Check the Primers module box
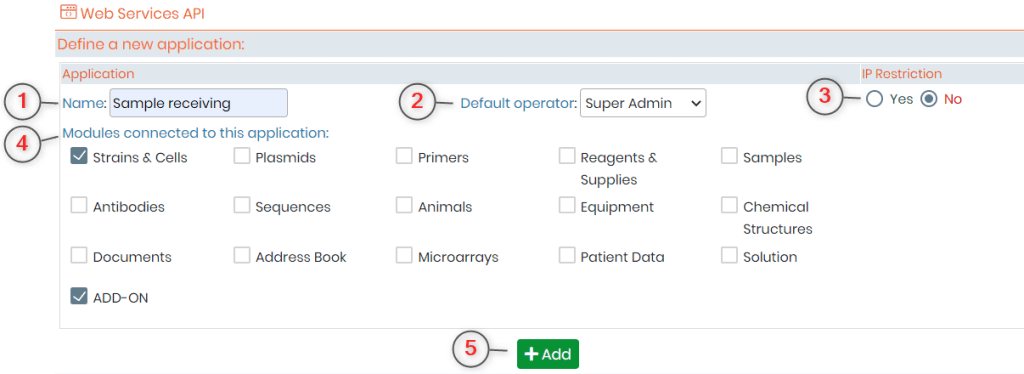 [x=404, y=157]
